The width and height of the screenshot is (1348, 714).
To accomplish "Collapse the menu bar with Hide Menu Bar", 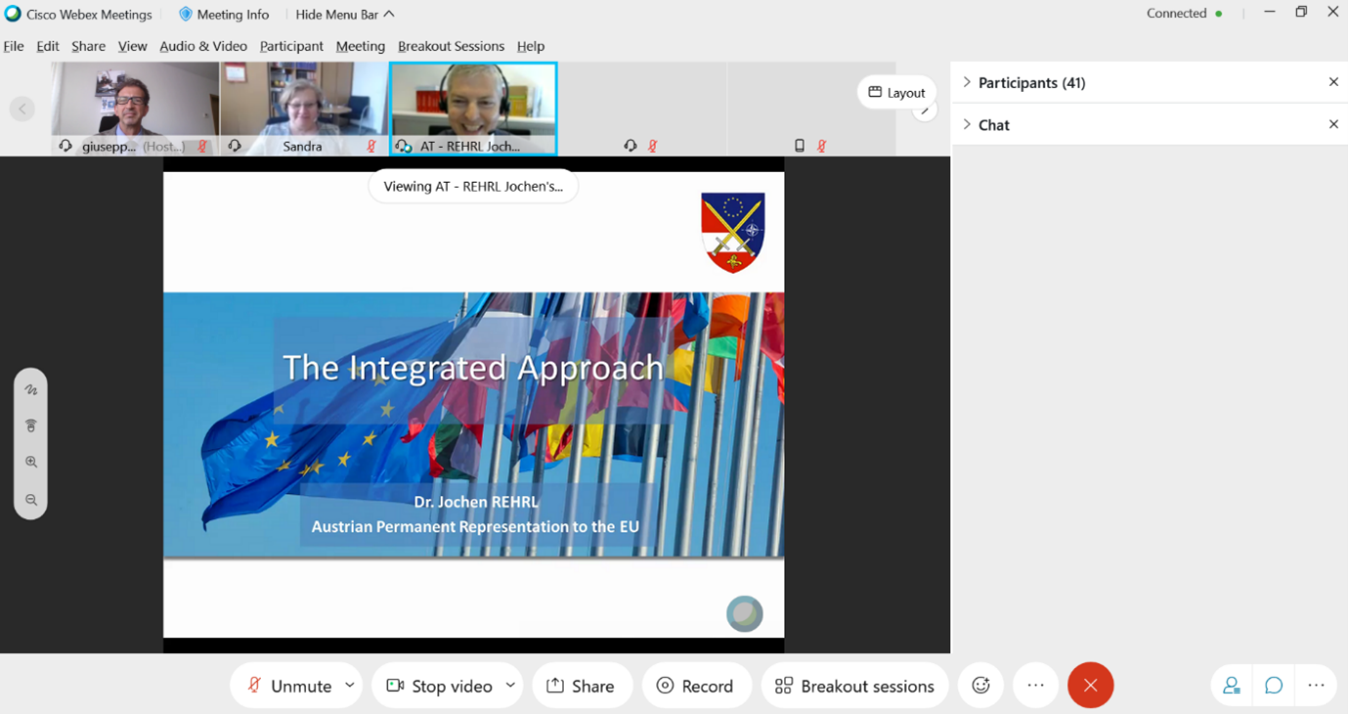I will (345, 14).
